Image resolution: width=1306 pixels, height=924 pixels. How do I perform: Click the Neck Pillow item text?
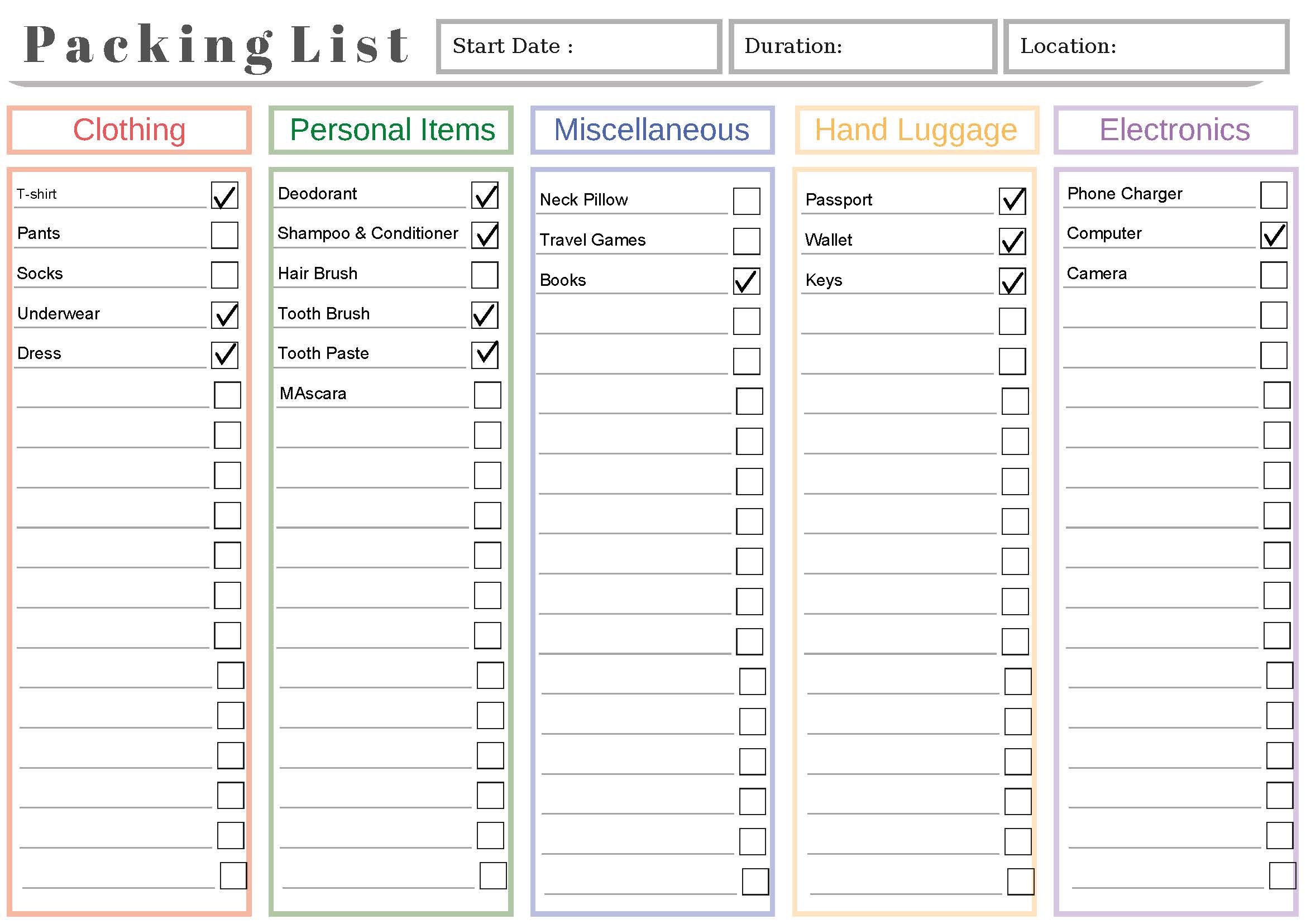pyautogui.click(x=584, y=200)
